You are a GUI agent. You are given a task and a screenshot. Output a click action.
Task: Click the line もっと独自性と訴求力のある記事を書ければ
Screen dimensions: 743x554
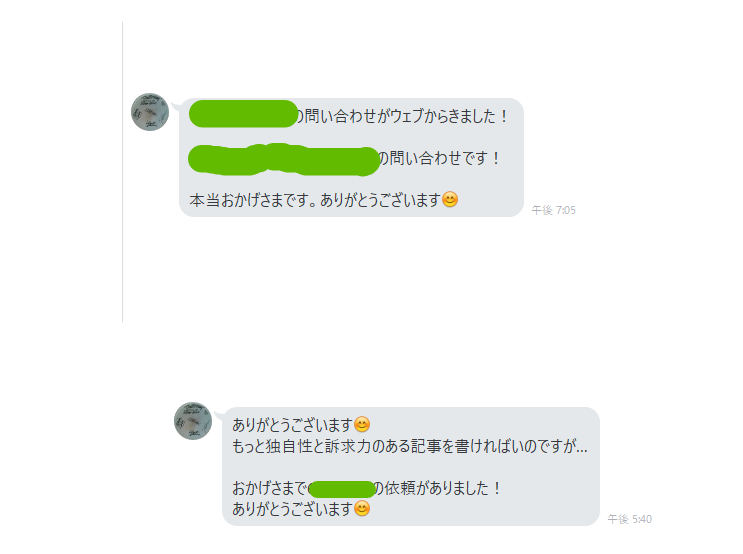(x=409, y=446)
